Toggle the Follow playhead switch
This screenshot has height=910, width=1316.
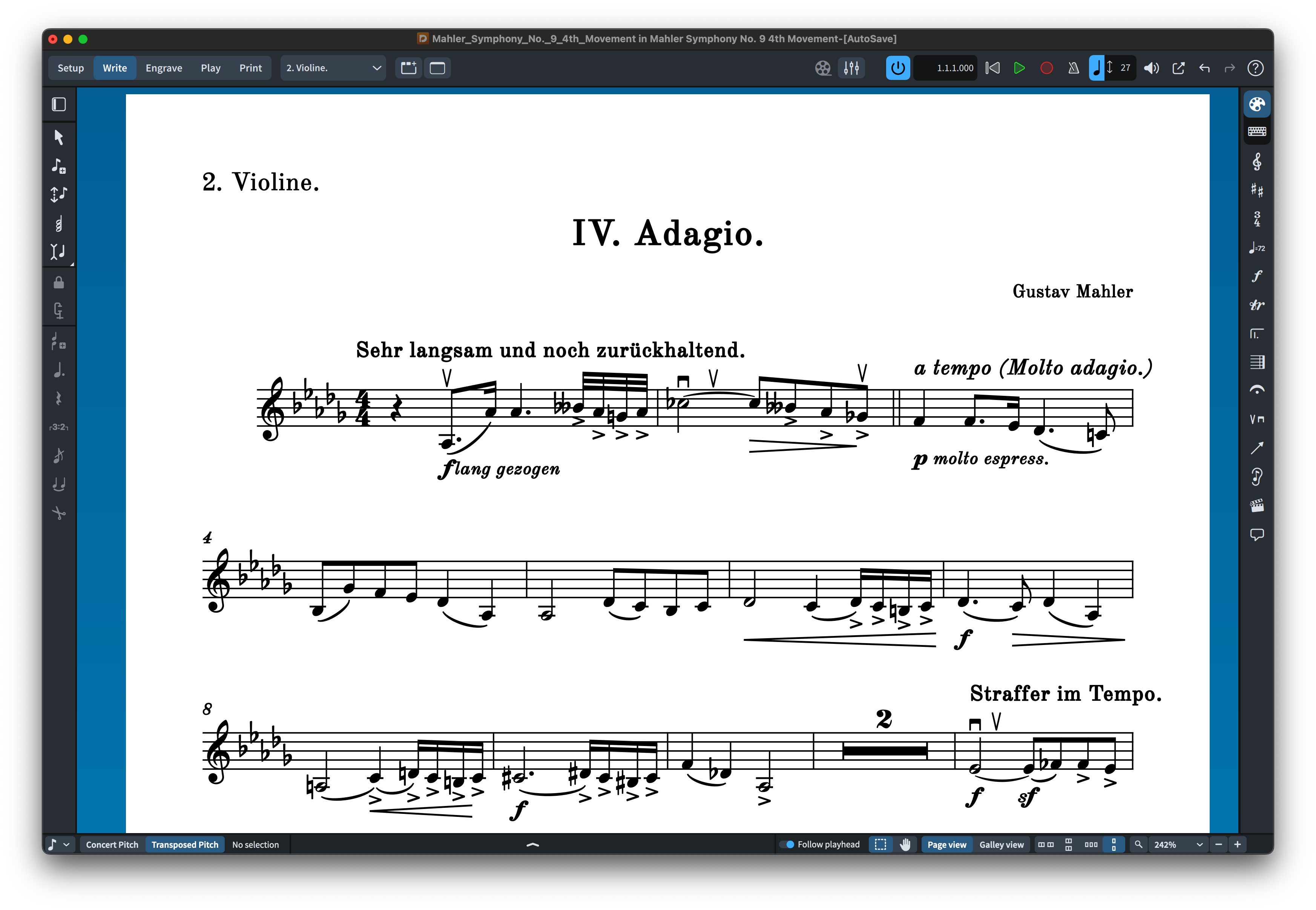787,844
